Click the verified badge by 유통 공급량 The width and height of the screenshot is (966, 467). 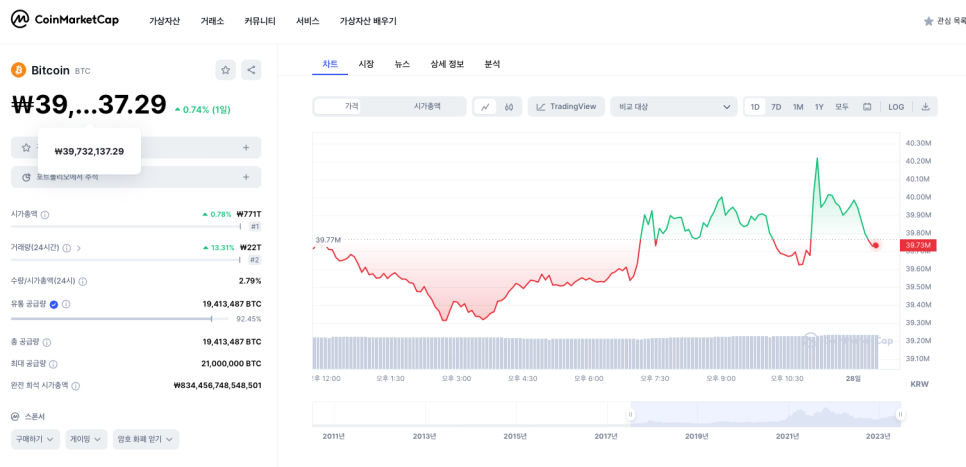pos(54,304)
